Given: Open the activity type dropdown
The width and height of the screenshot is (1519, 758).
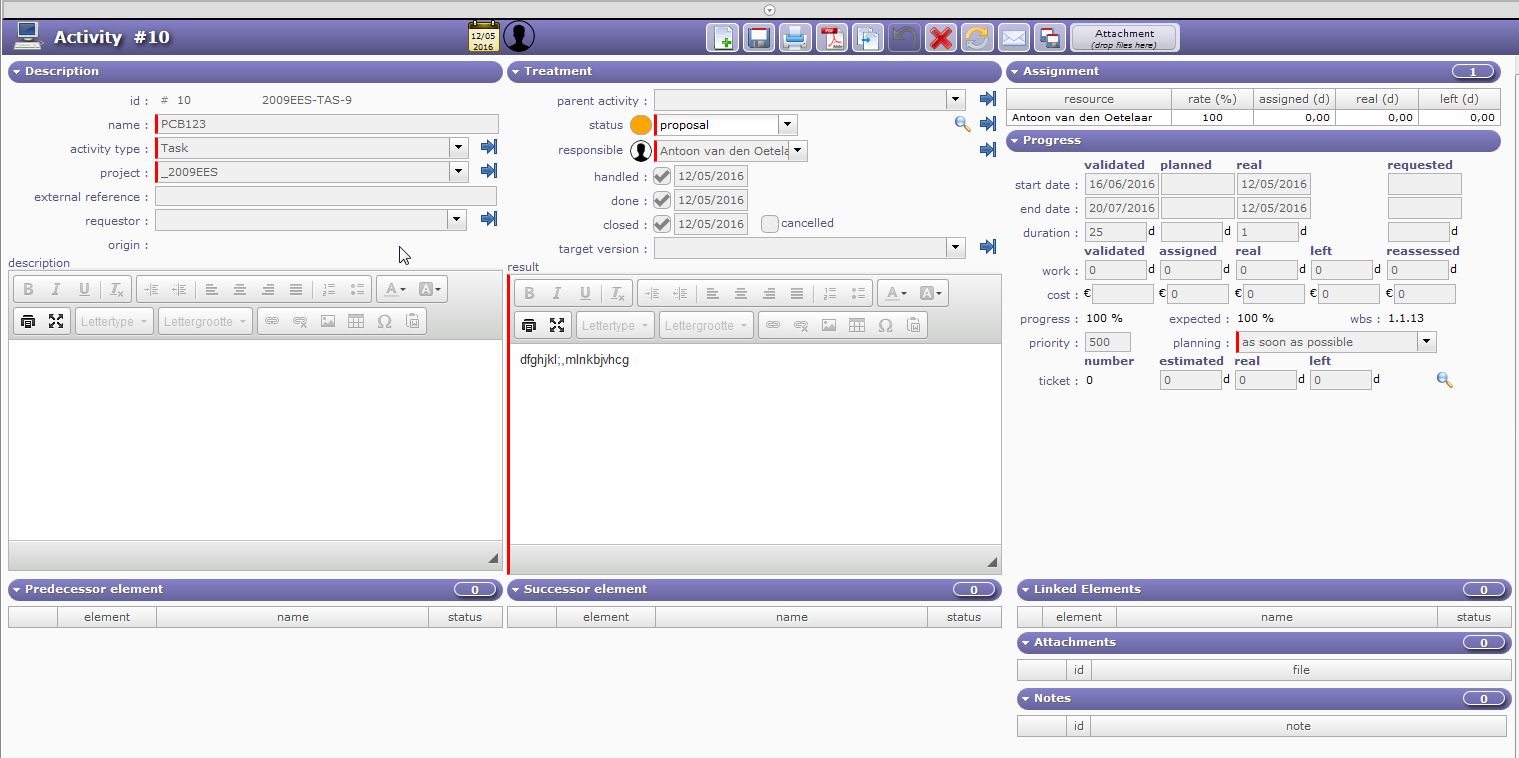Looking at the screenshot, I should pyautogui.click(x=458, y=148).
